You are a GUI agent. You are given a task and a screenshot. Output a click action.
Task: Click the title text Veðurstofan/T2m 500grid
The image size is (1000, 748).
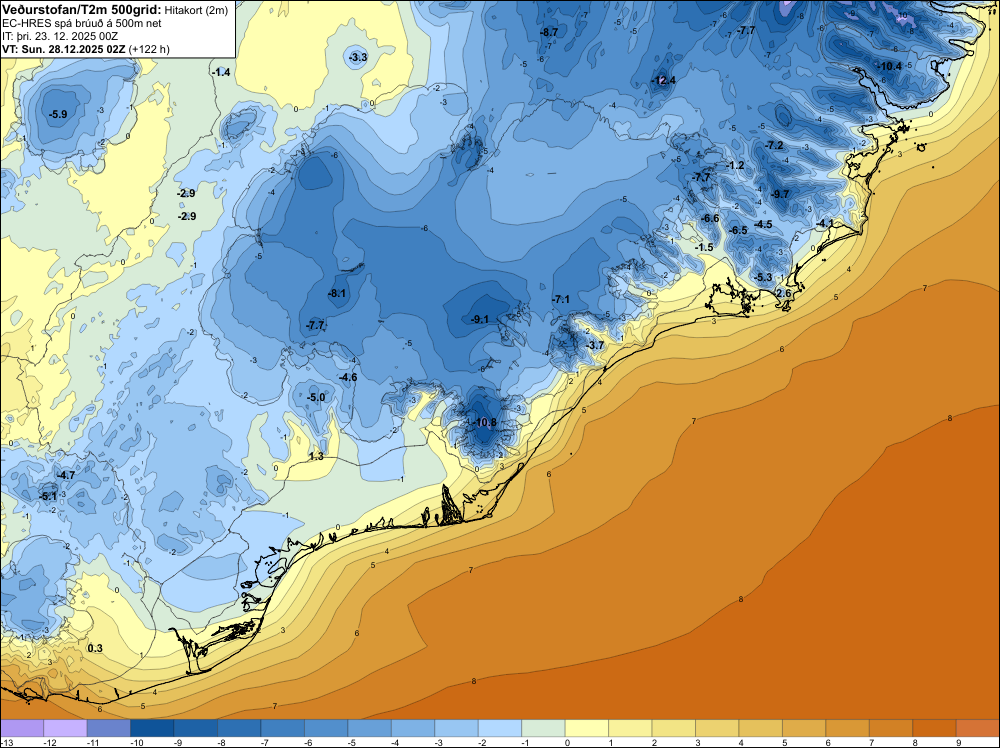82,9
